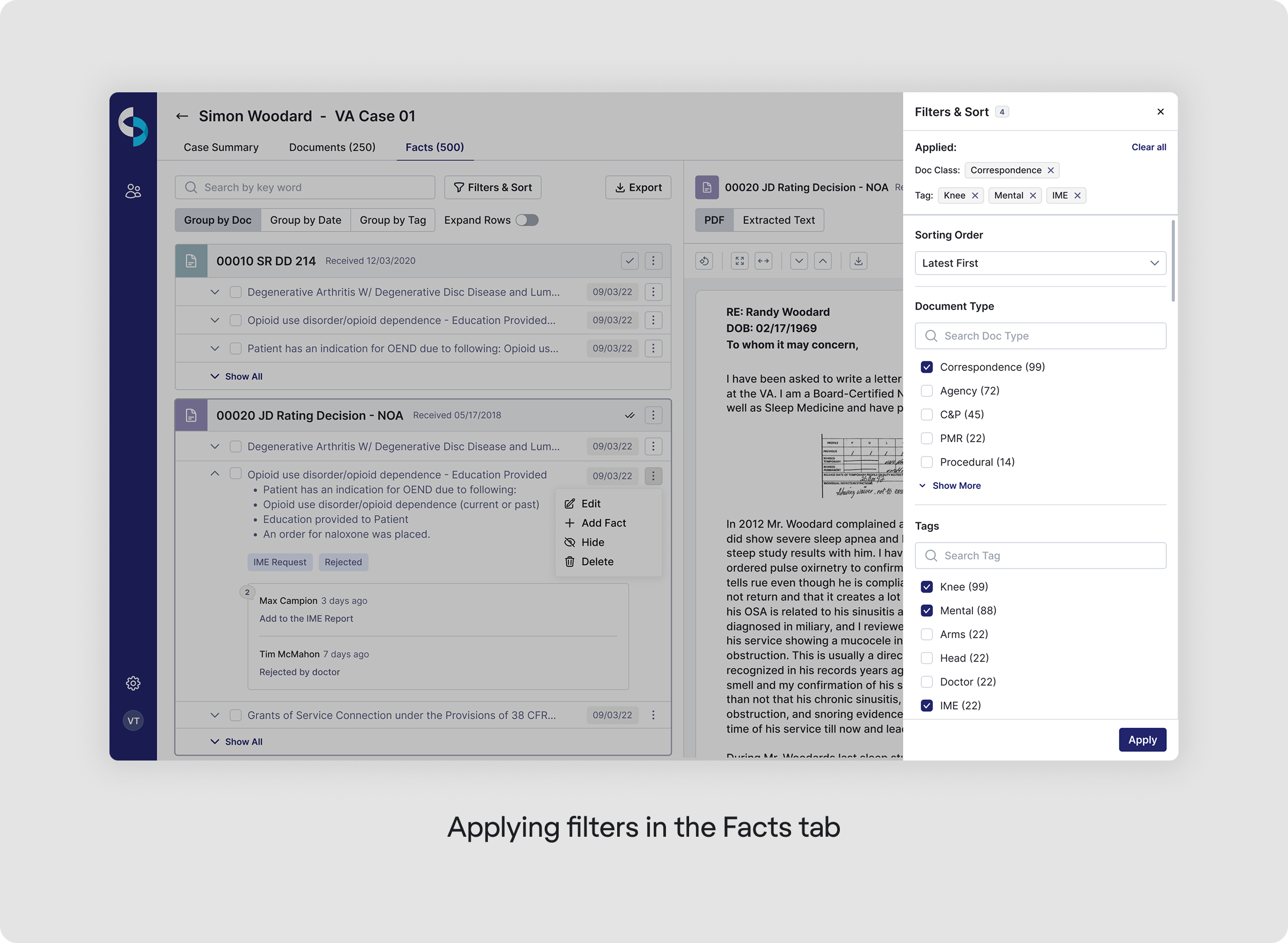Download the PDF via toolbar icon
The image size is (1288, 943).
[858, 261]
